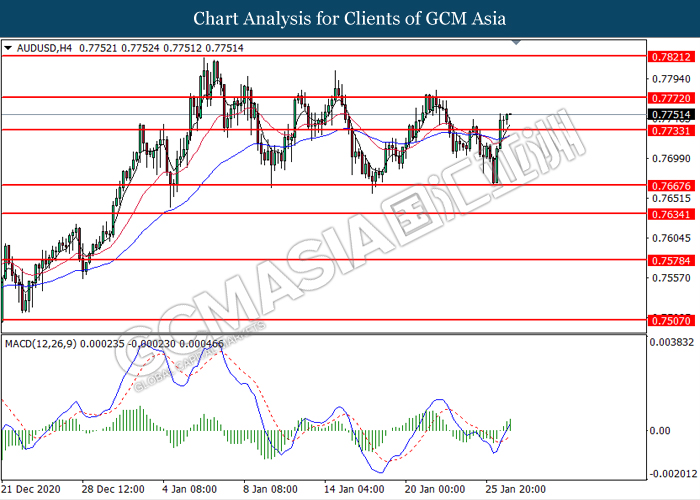Click the 0.75070 red price label
The width and height of the screenshot is (700, 500).
[x=671, y=321]
